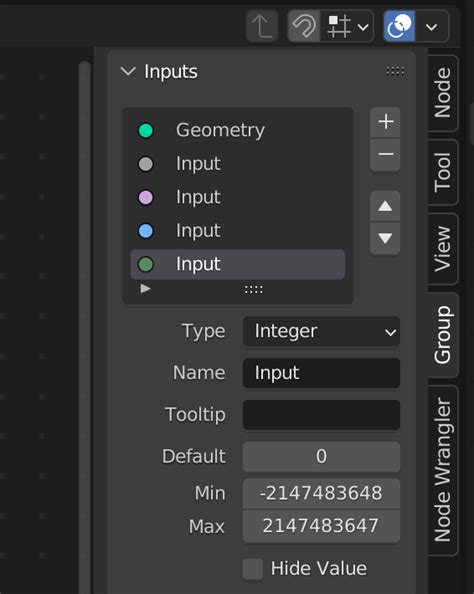Switch to the View sidebar tab
Image resolution: width=474 pixels, height=594 pixels.
(443, 249)
